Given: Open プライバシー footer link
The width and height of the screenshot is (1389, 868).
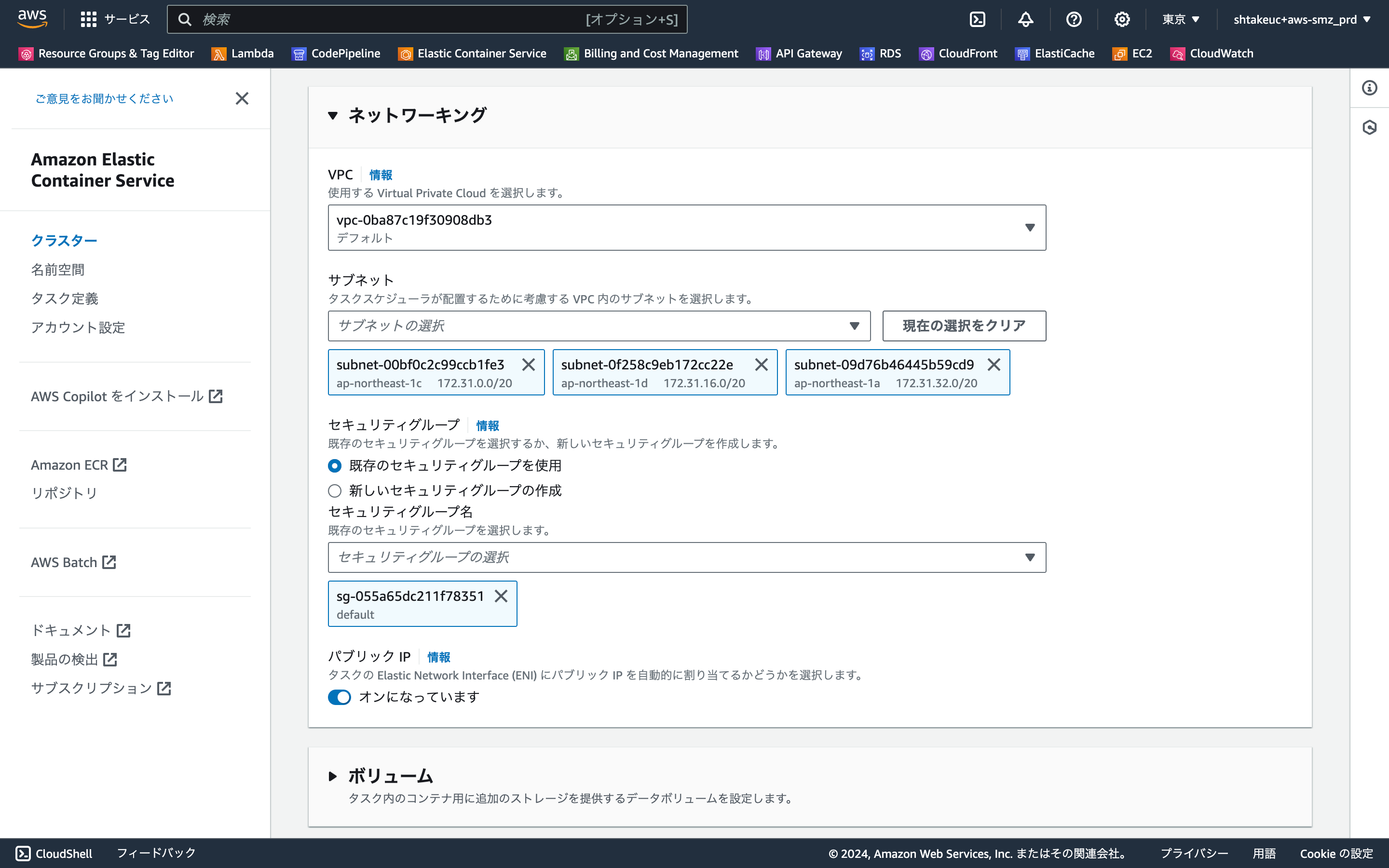Looking at the screenshot, I should click(x=1195, y=853).
